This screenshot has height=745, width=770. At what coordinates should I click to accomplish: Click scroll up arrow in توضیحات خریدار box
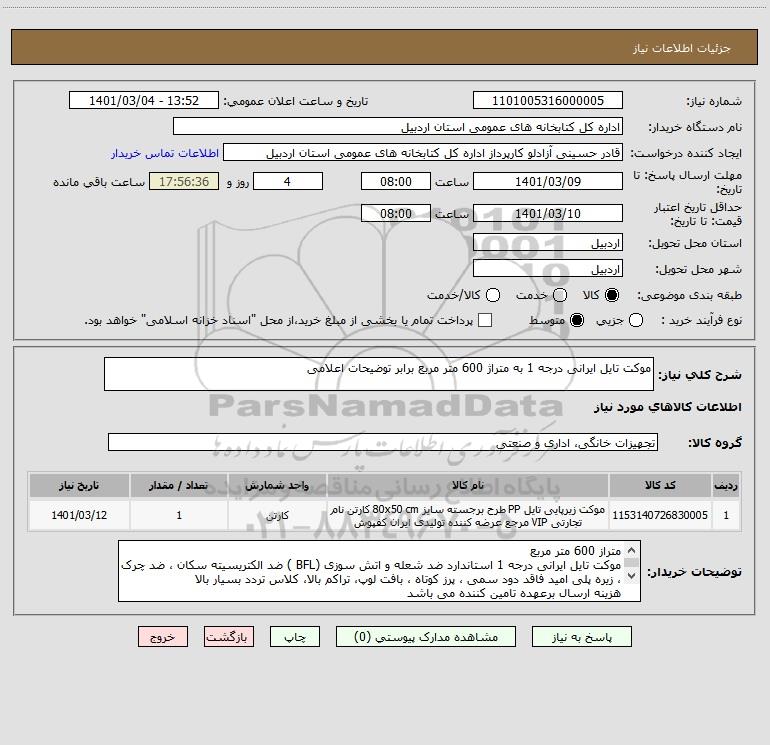point(632,550)
